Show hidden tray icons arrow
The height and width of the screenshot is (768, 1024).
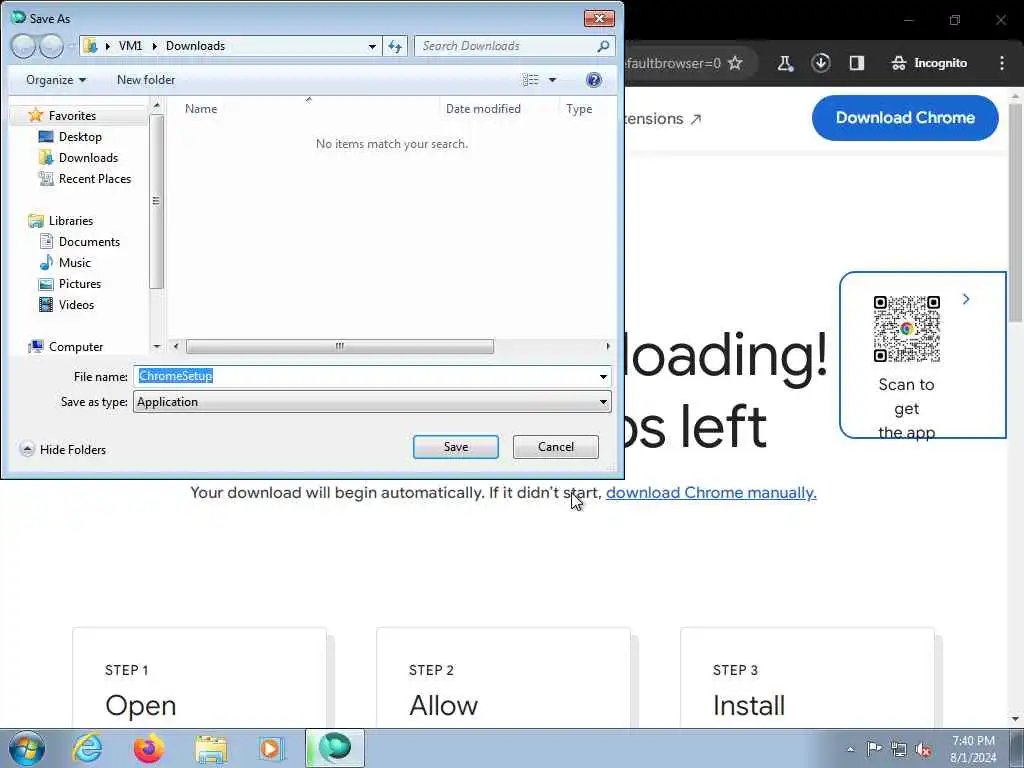click(x=850, y=749)
